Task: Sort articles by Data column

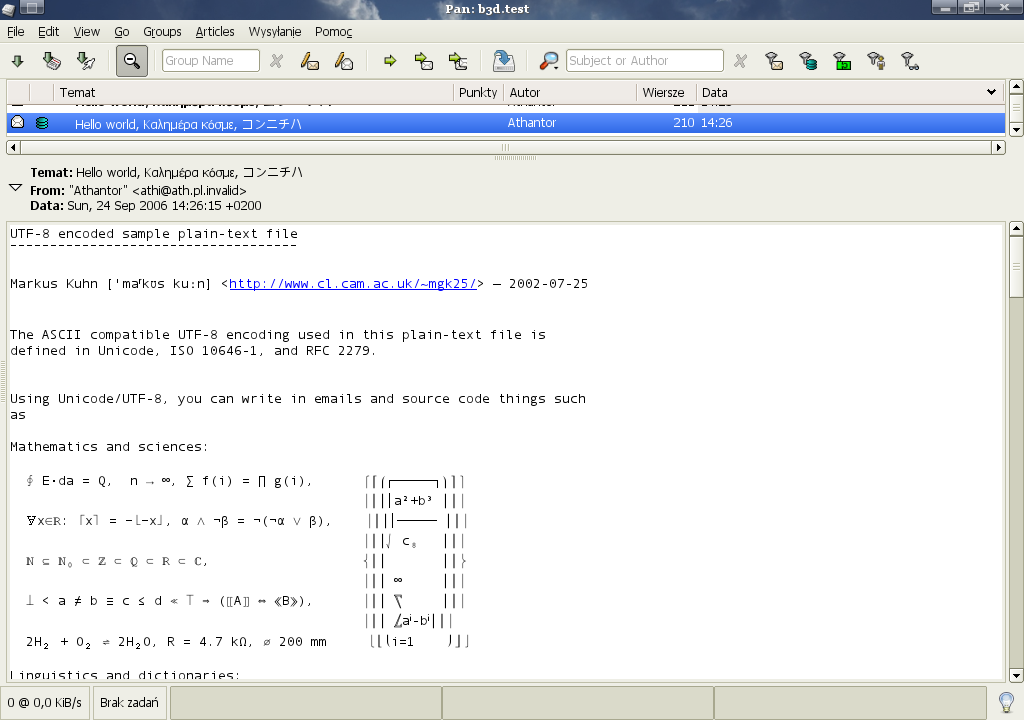Action: (849, 93)
